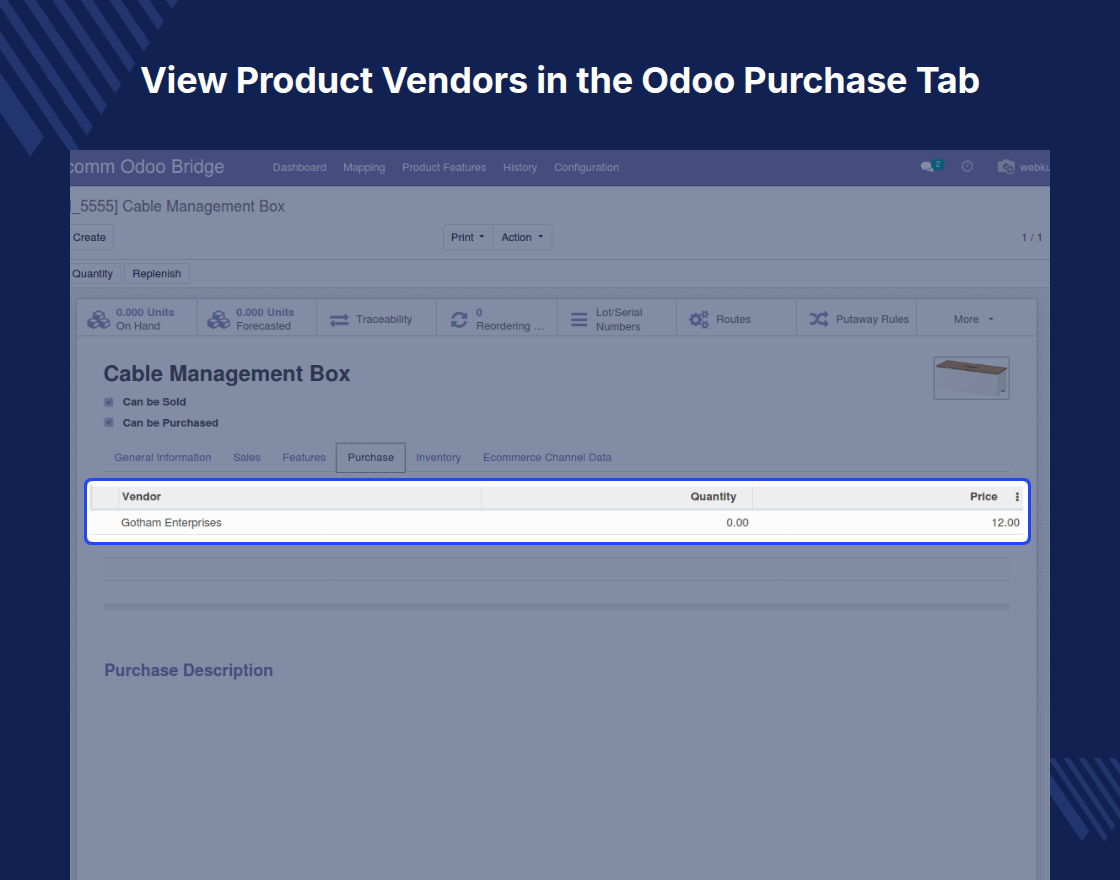Open Putaway Rules shuffle button

(857, 319)
